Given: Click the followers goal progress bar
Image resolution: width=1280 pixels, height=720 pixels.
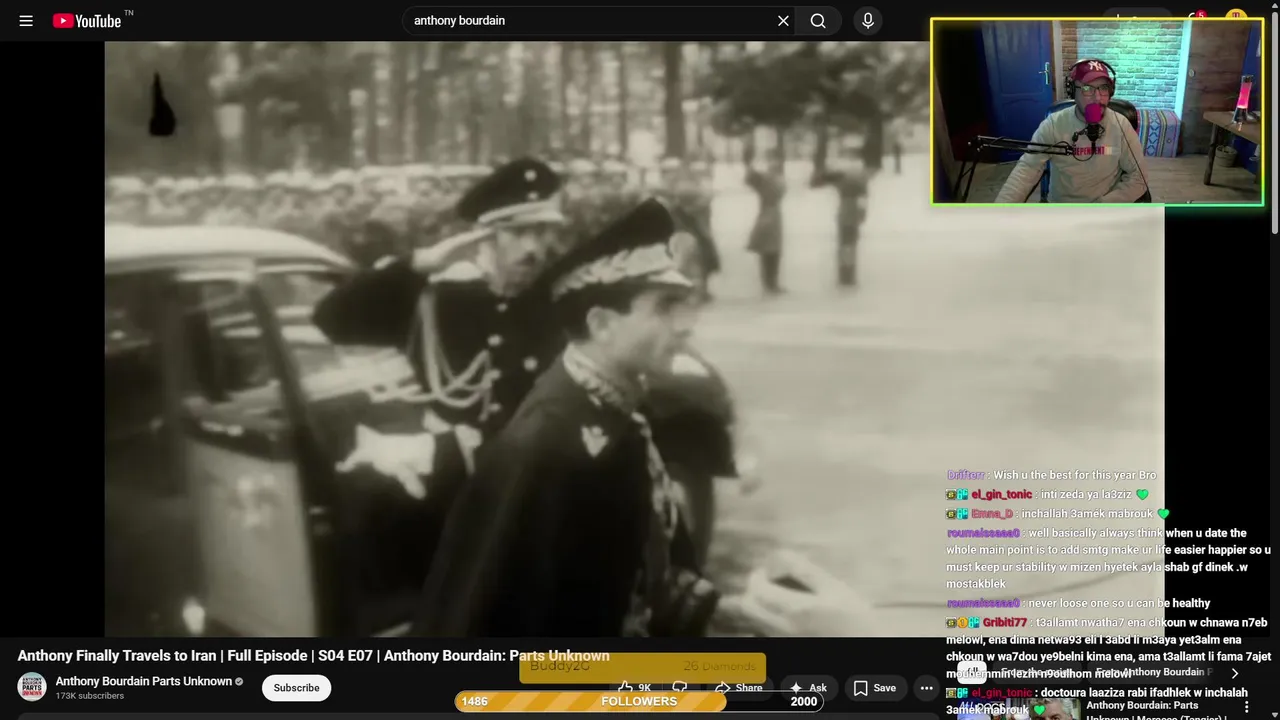Looking at the screenshot, I should coord(639,701).
